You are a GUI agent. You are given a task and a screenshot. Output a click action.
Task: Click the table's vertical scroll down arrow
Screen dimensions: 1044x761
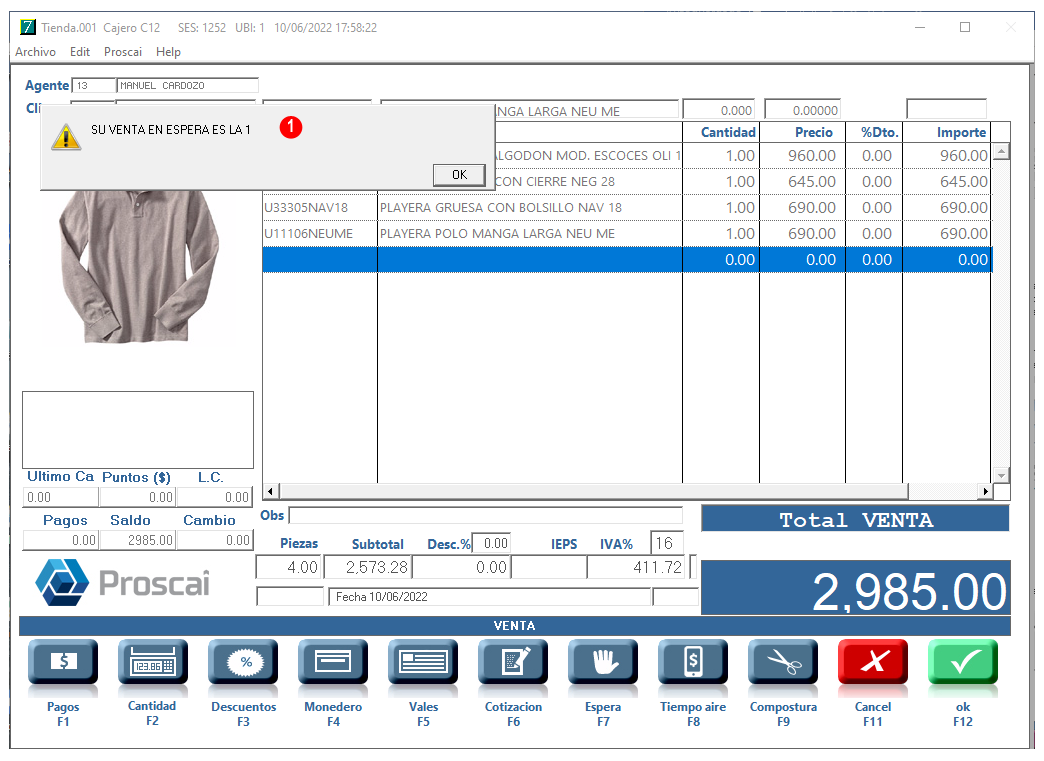click(x=1001, y=475)
